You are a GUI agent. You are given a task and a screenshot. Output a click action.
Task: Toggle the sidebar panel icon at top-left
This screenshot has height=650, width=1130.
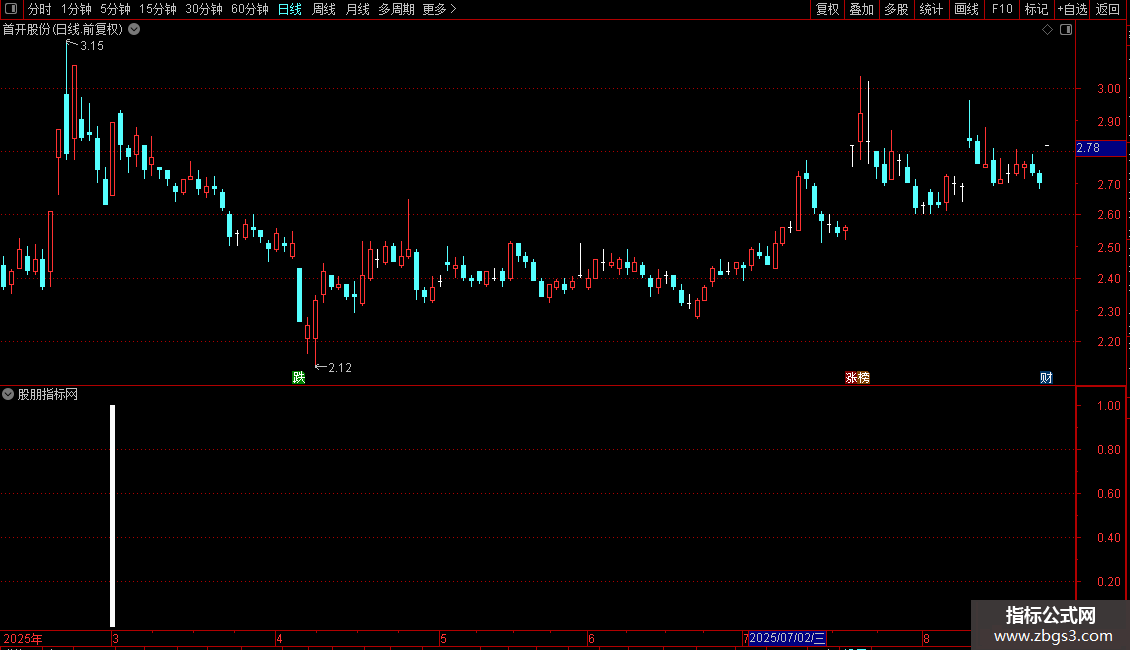tap(11, 9)
